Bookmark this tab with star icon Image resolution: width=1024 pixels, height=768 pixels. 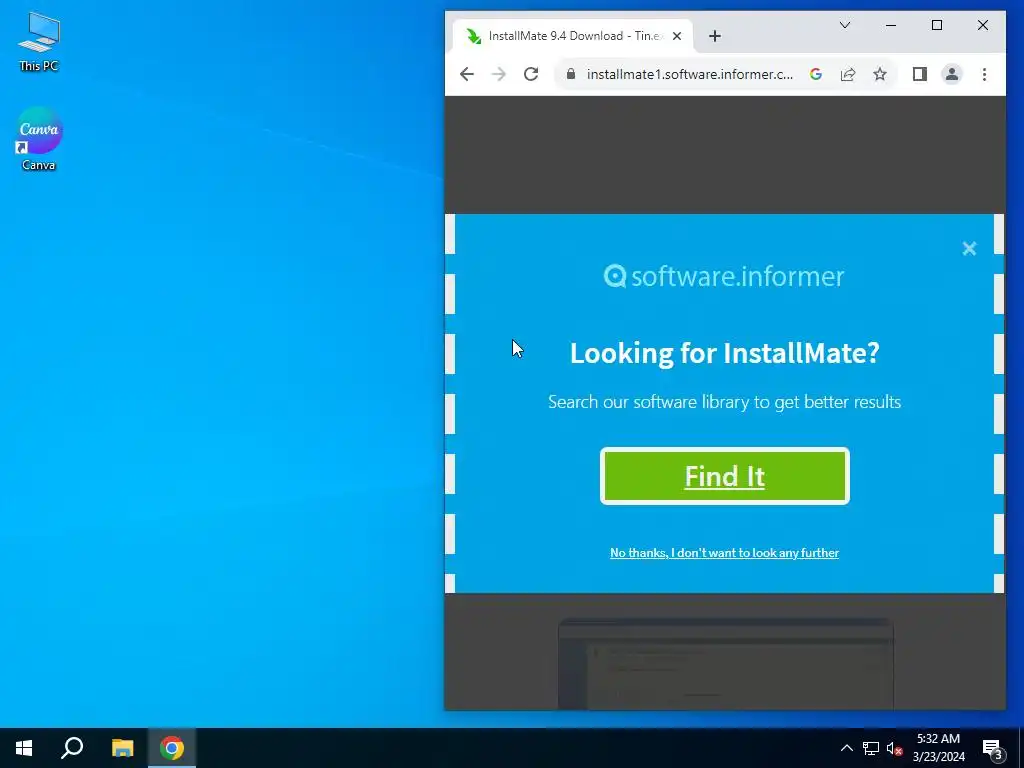point(880,74)
